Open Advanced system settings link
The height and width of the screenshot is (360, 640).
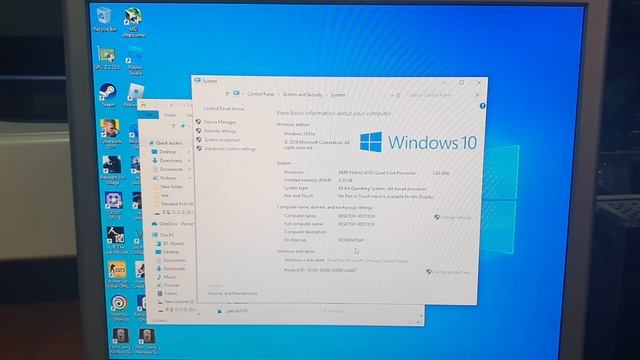(230, 149)
